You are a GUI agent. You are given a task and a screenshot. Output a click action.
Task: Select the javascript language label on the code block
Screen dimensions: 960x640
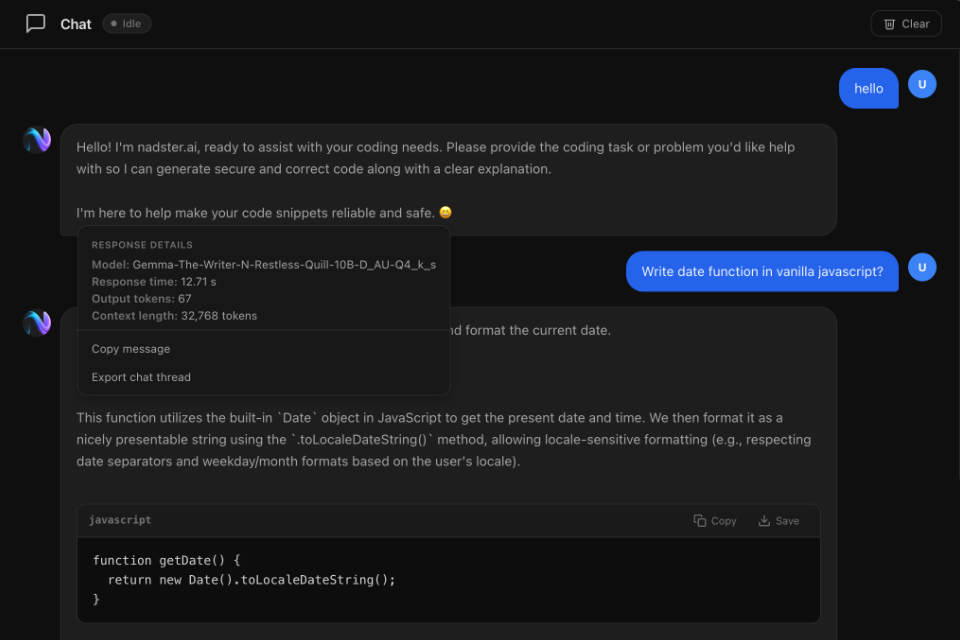click(x=120, y=520)
